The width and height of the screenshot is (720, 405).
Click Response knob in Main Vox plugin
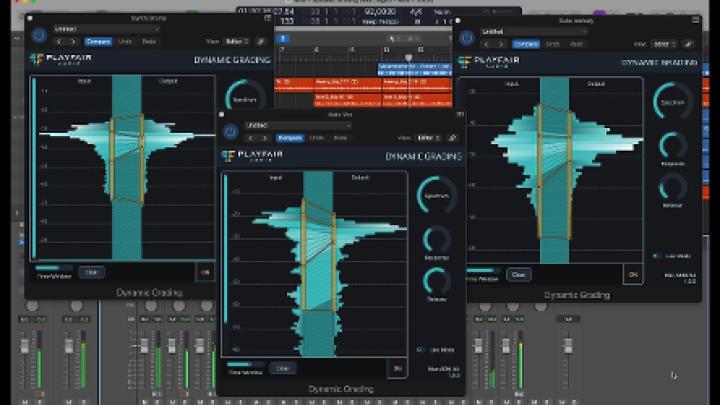point(436,240)
